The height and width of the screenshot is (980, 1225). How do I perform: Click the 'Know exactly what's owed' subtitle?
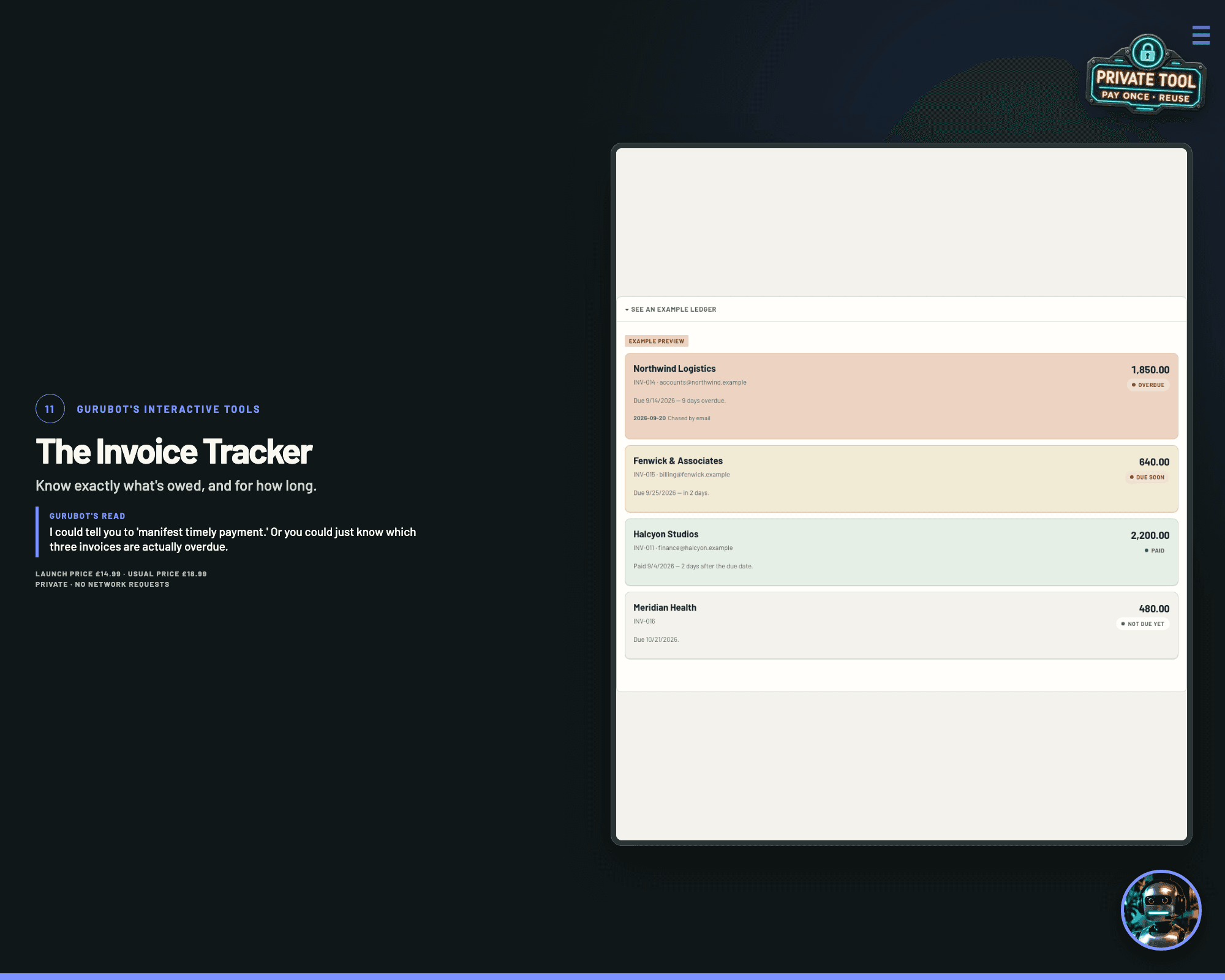(x=176, y=486)
